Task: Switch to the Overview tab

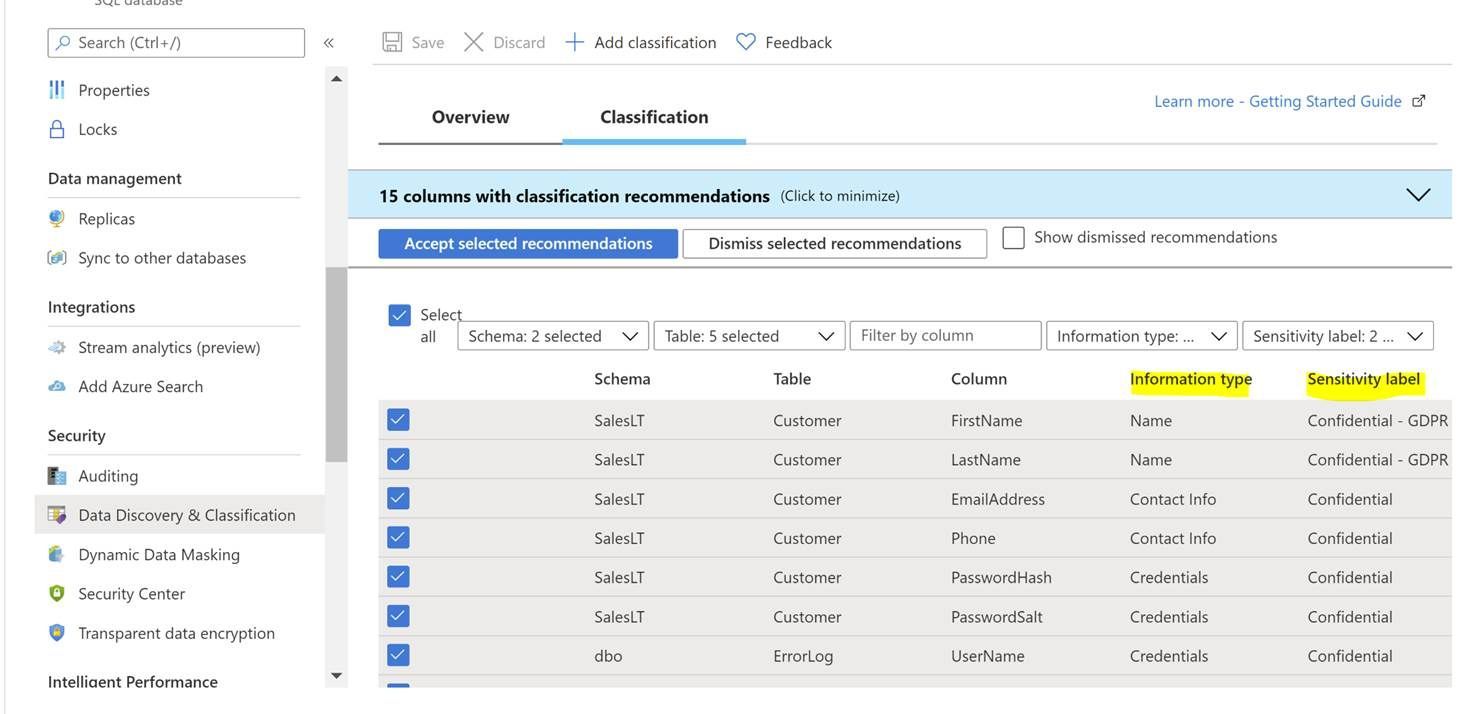Action: coord(470,116)
